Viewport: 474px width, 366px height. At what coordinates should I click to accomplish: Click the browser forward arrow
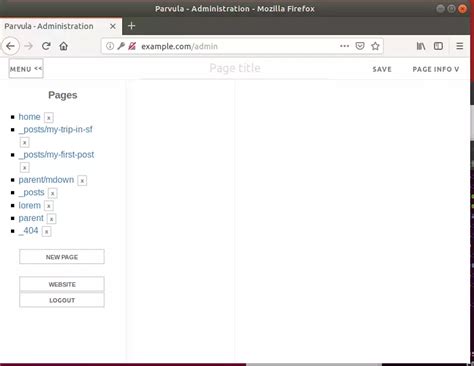tap(29, 46)
